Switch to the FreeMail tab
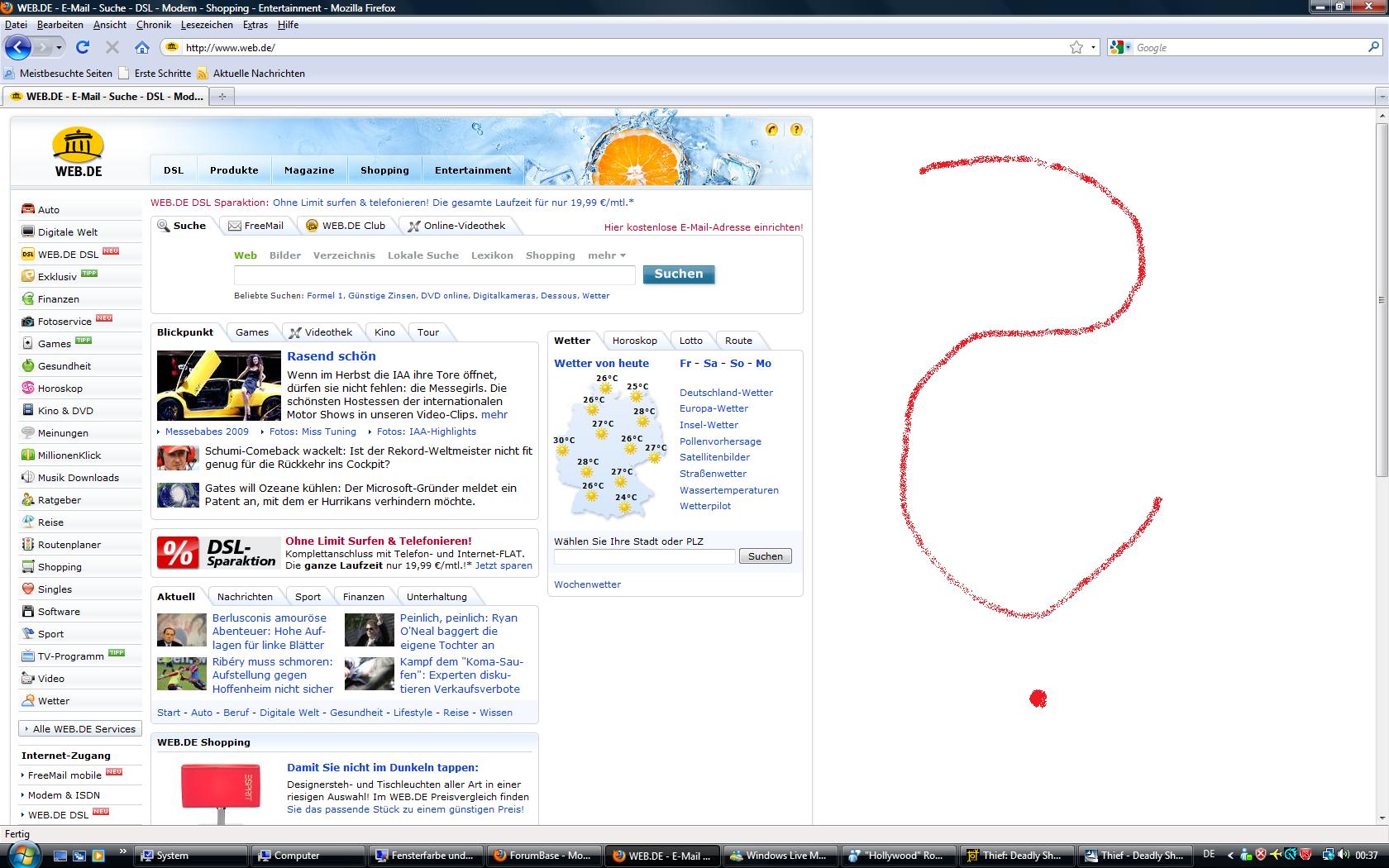Image resolution: width=1389 pixels, height=868 pixels. click(x=255, y=225)
